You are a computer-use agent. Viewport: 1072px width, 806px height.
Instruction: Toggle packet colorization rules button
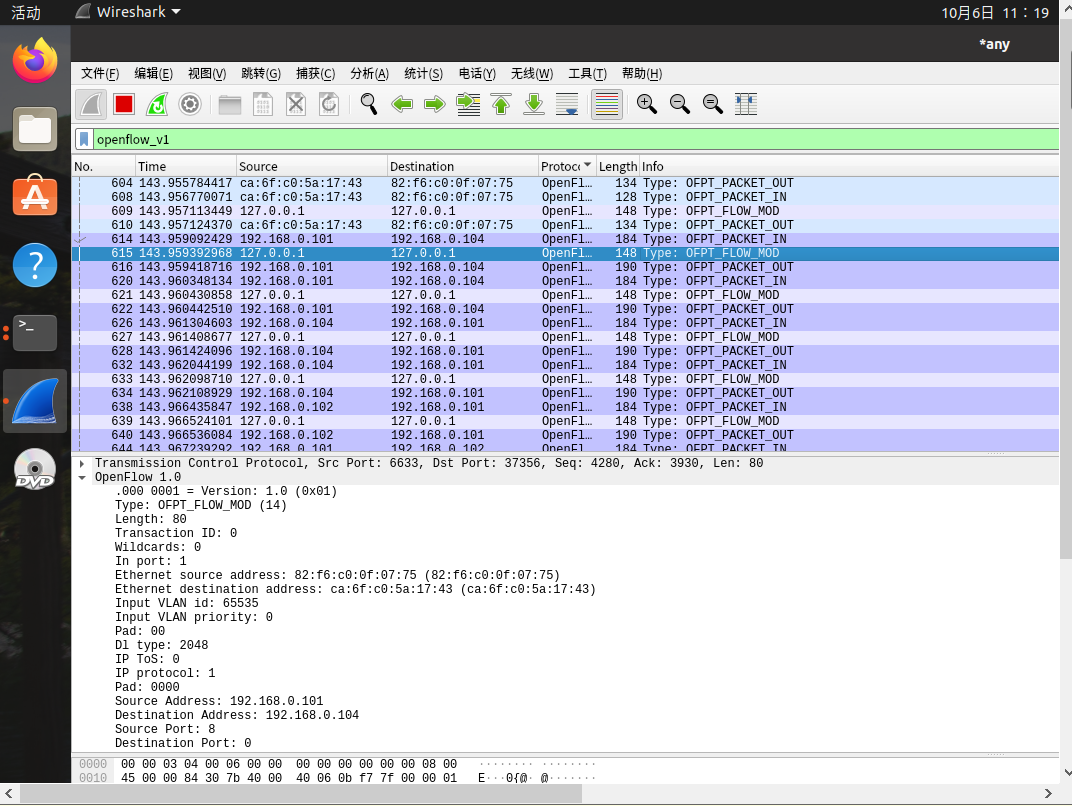(606, 105)
